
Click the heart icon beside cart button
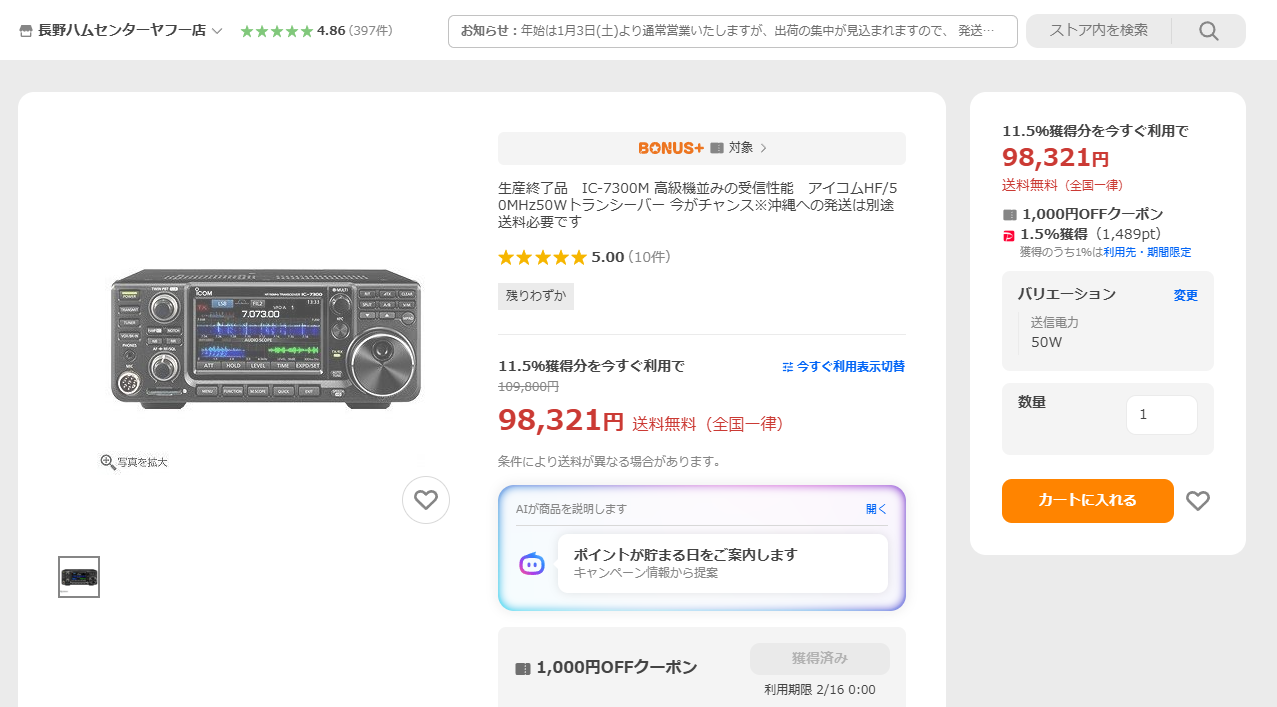point(1197,501)
